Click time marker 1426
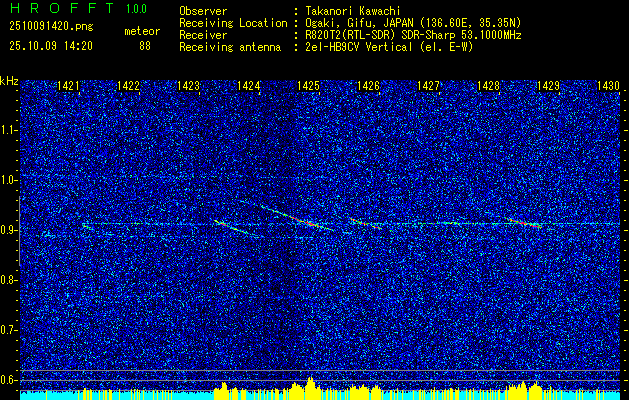The image size is (629, 400). tap(368, 85)
